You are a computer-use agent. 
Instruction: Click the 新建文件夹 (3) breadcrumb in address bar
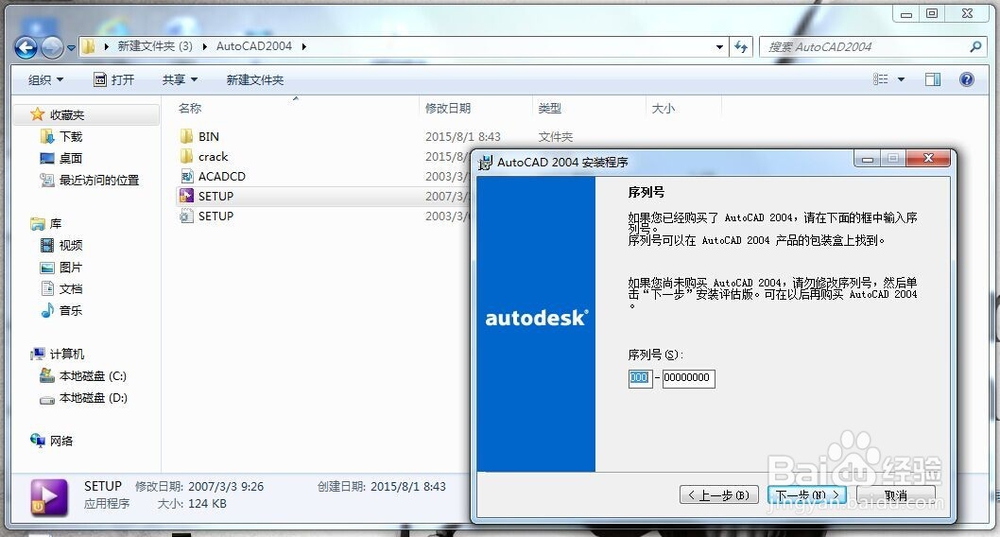154,46
